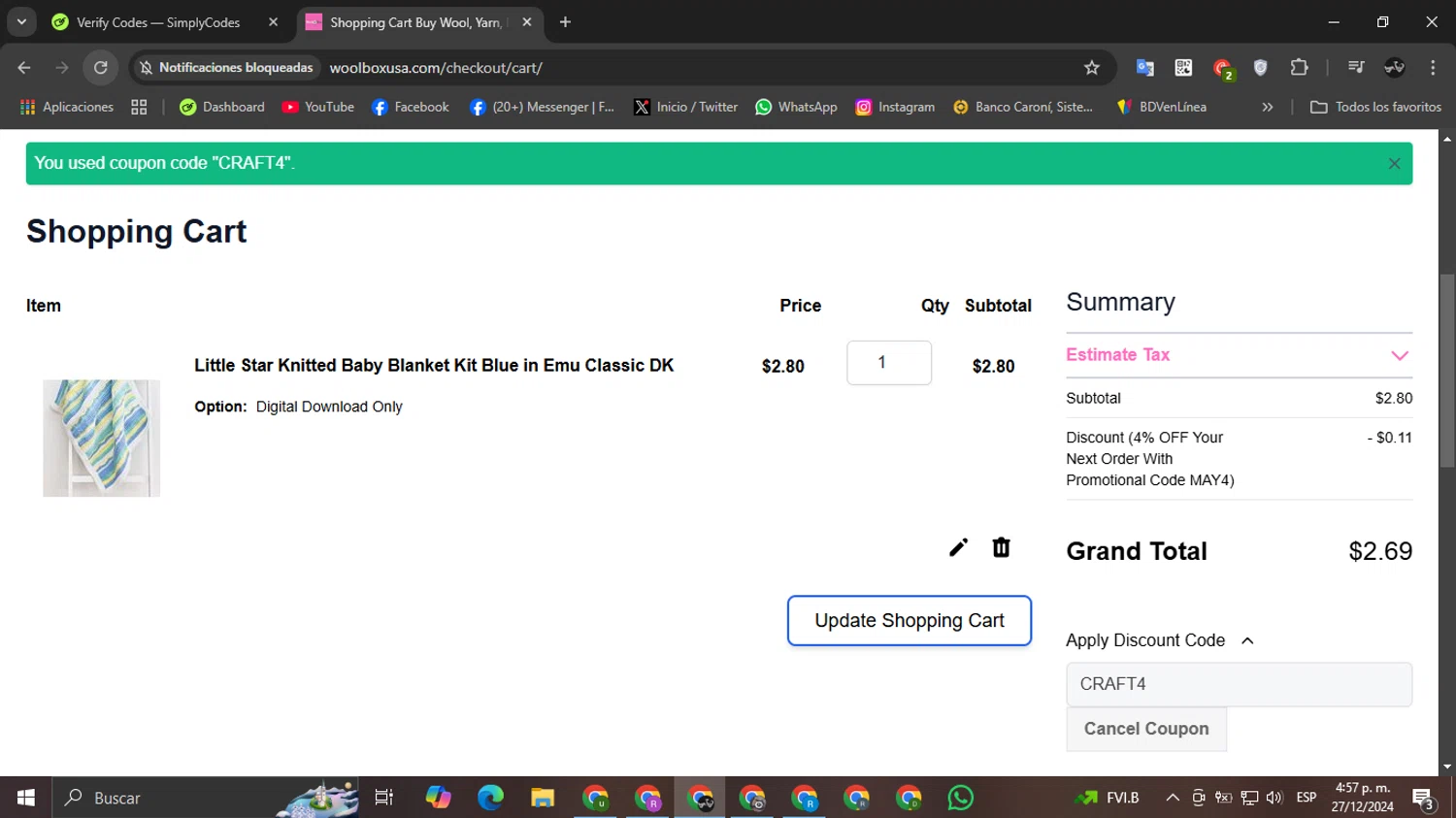Close the Shopping Cart tab
This screenshot has height=818, width=1456.
[526, 22]
